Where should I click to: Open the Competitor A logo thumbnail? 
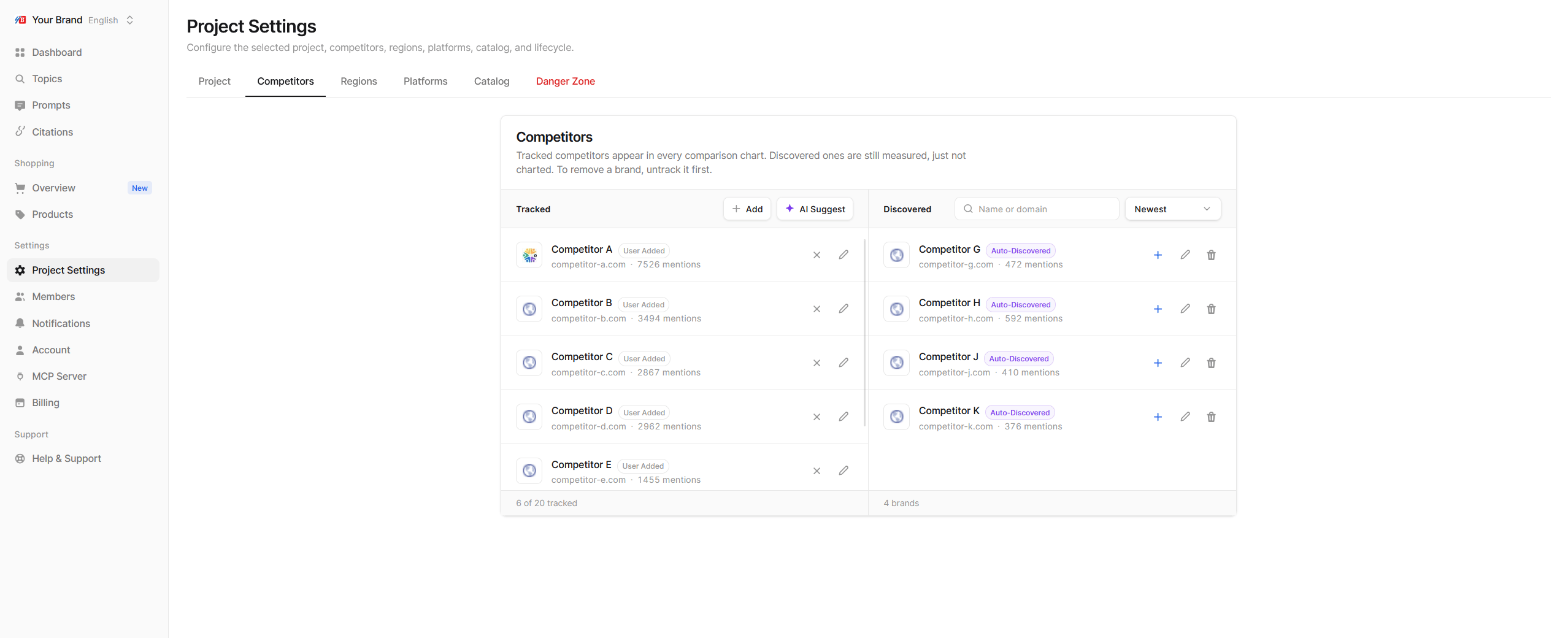point(529,255)
